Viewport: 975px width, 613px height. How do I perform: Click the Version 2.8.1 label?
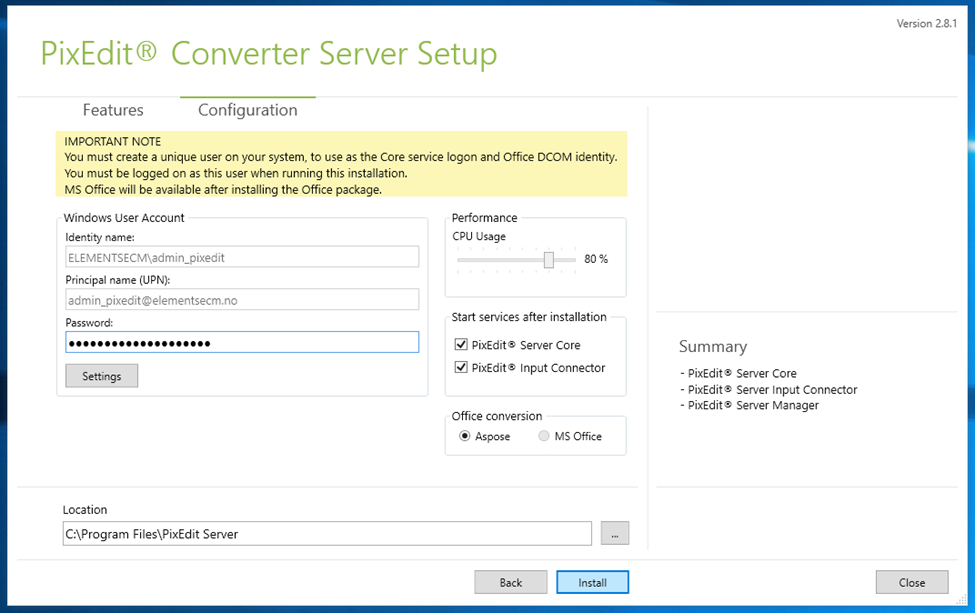[926, 24]
